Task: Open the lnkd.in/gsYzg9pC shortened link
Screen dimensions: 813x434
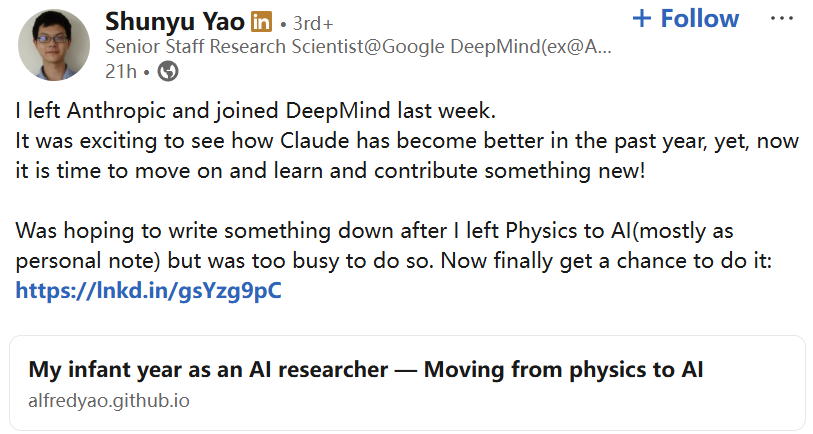Action: [x=149, y=292]
